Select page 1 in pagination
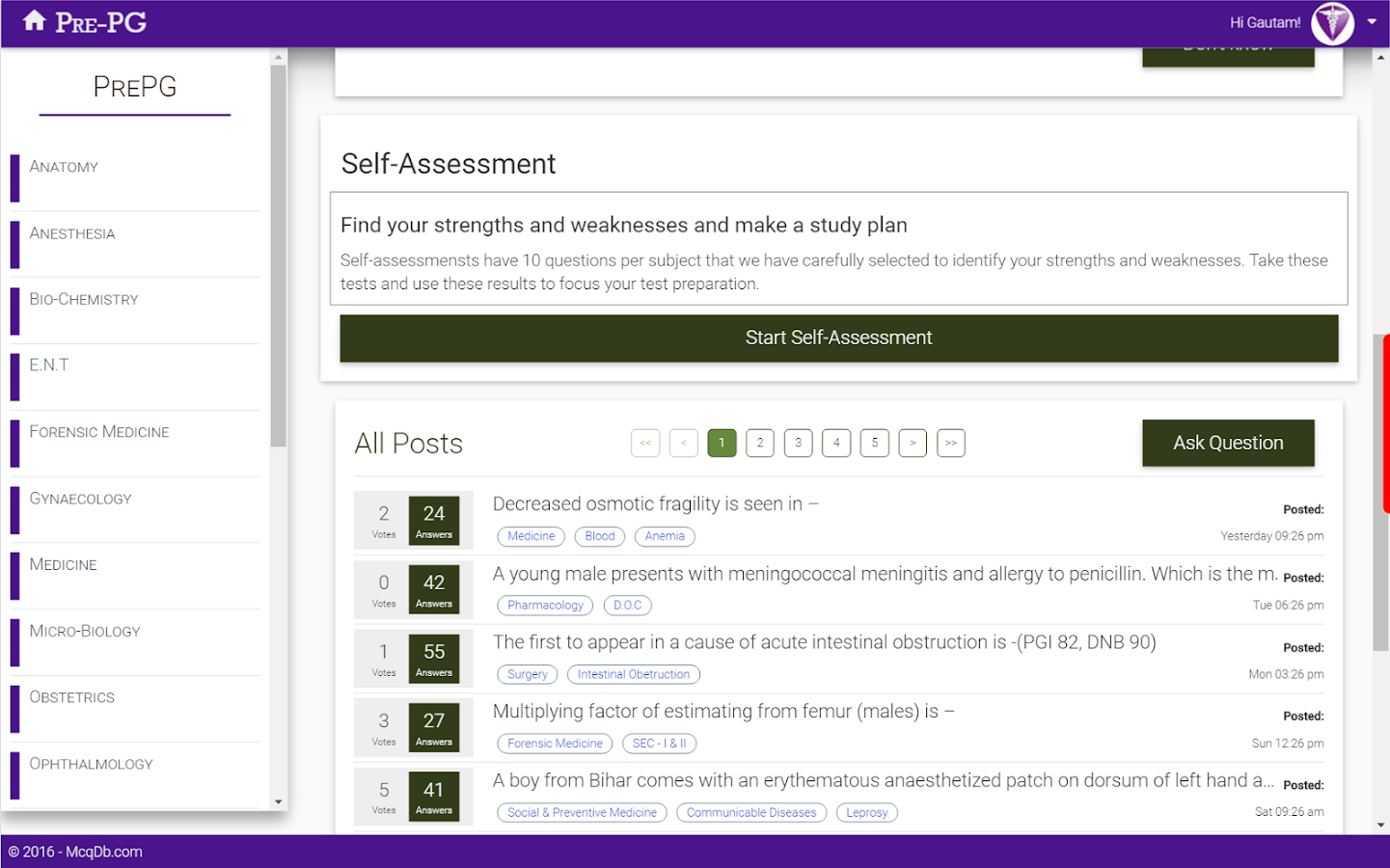Viewport: 1390px width, 868px height. [x=722, y=443]
